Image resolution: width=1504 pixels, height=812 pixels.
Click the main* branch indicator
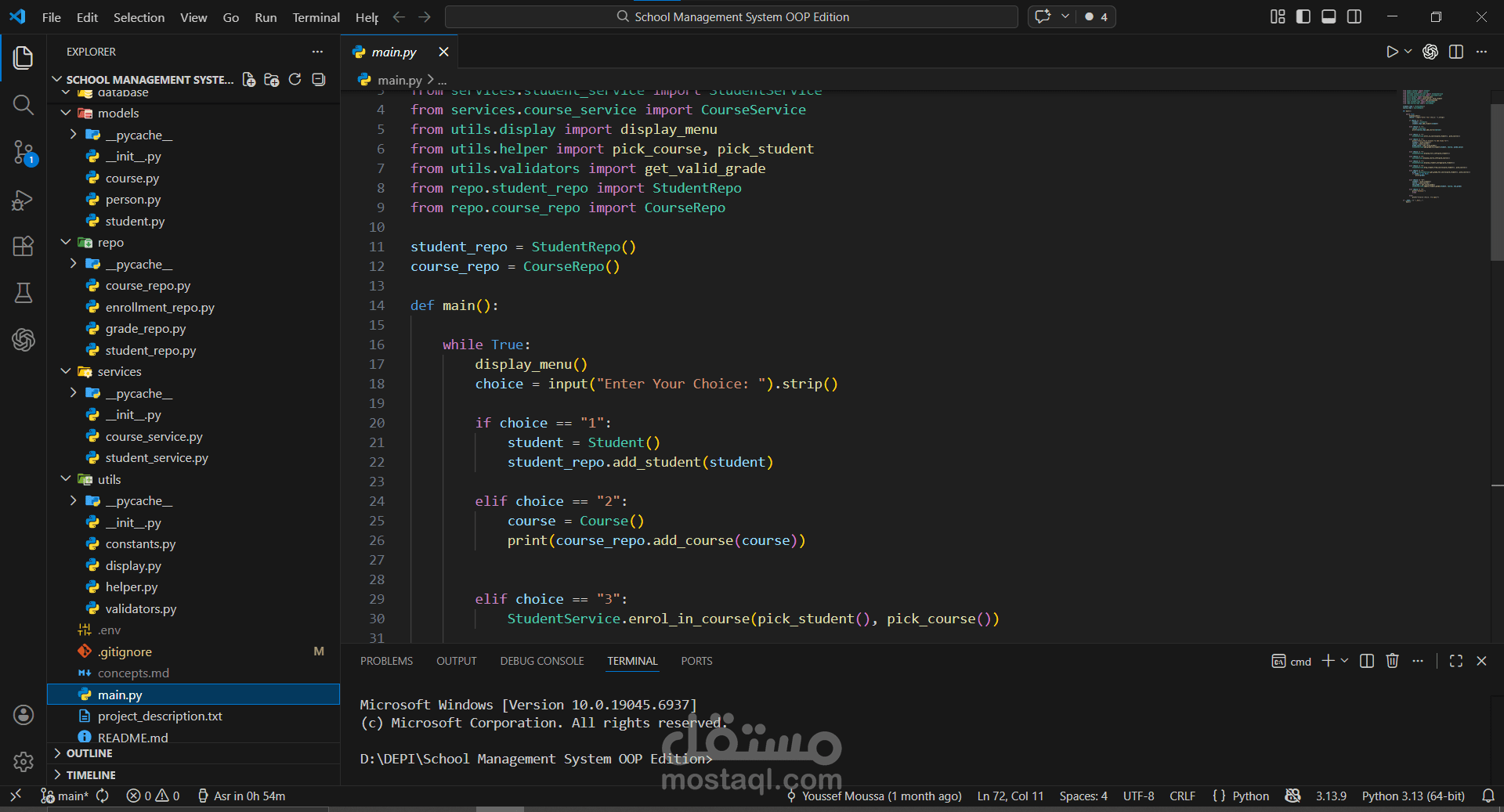(x=64, y=796)
